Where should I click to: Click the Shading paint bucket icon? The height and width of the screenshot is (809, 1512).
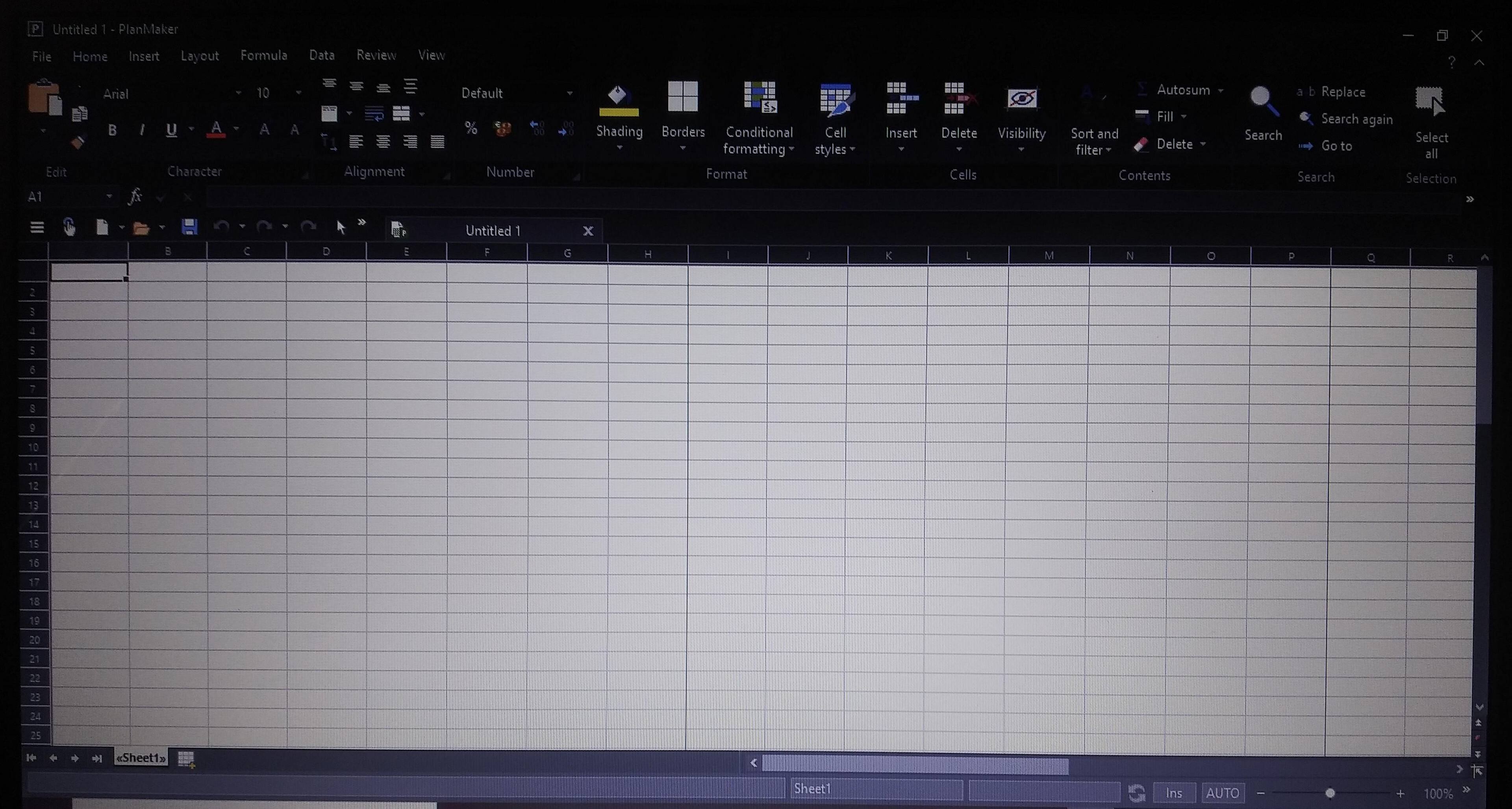(x=618, y=100)
